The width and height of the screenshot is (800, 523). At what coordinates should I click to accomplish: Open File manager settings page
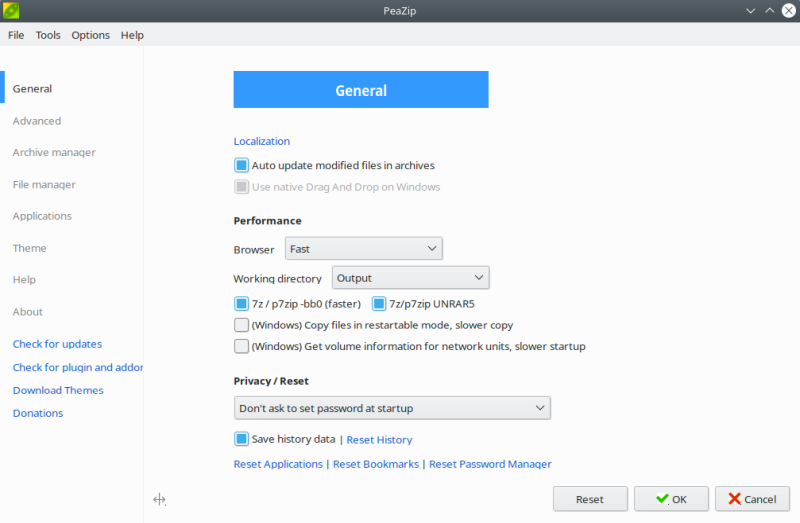click(x=44, y=185)
